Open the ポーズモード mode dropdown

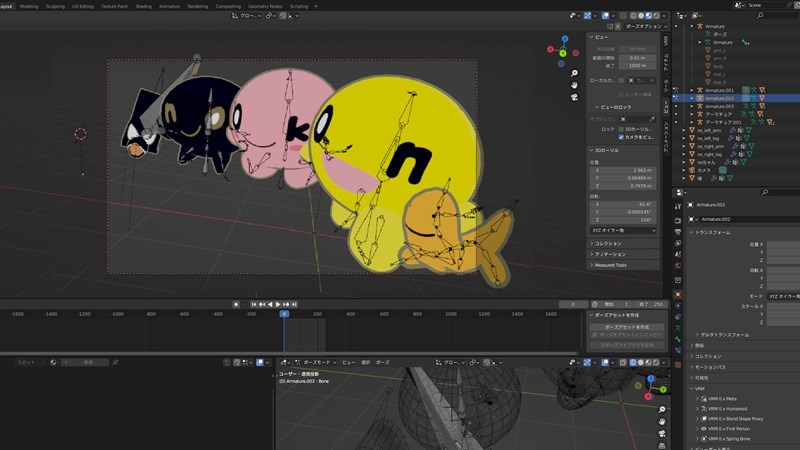click(x=316, y=362)
